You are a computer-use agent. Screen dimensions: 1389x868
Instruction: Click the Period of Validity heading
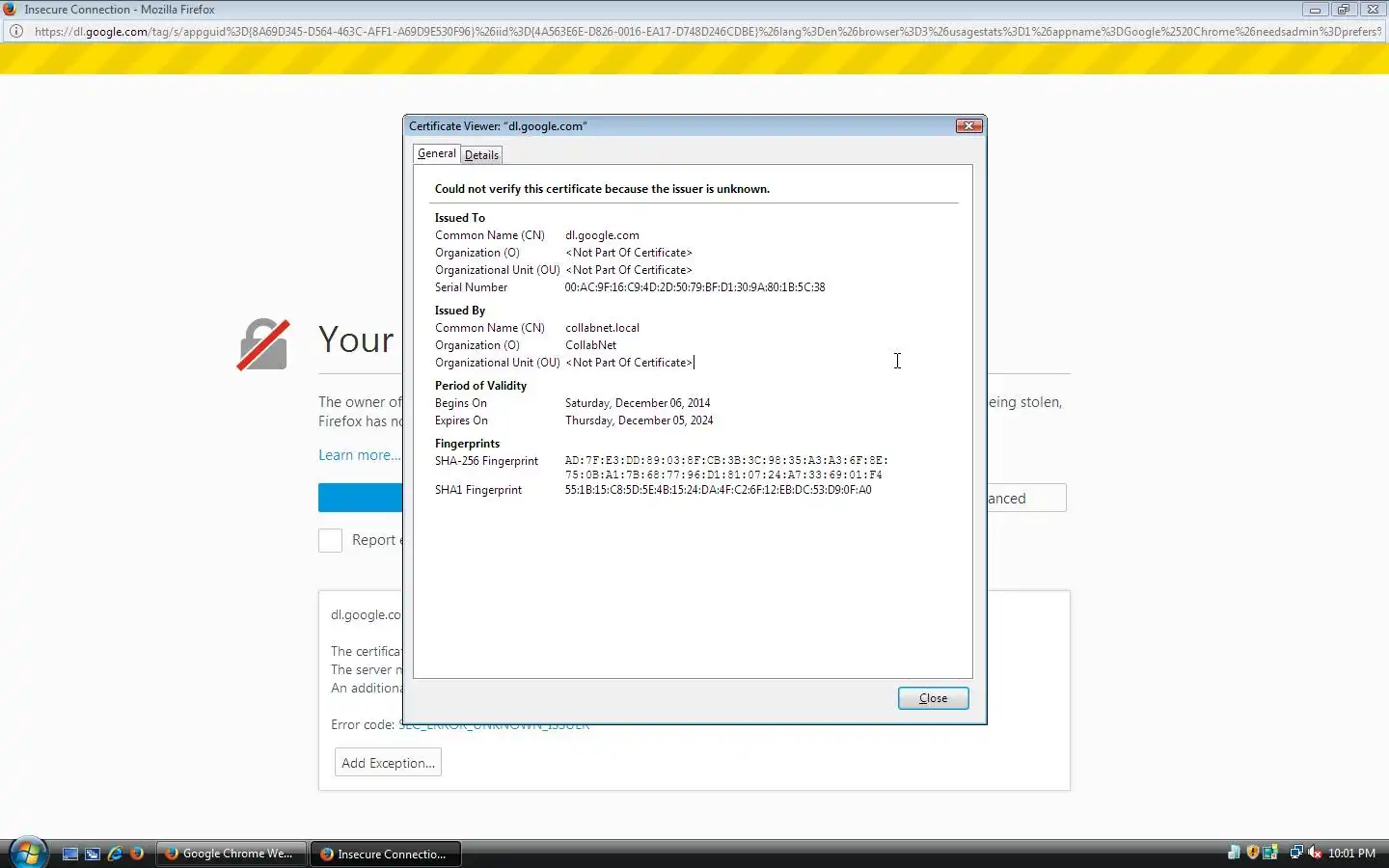[480, 386]
